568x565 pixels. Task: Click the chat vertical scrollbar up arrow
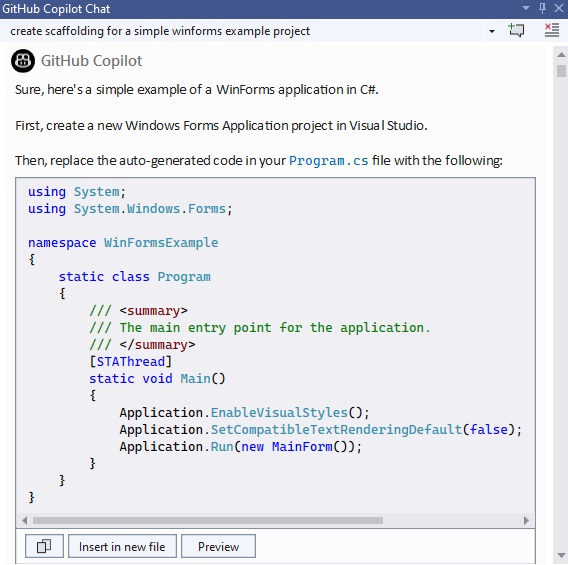(x=561, y=55)
